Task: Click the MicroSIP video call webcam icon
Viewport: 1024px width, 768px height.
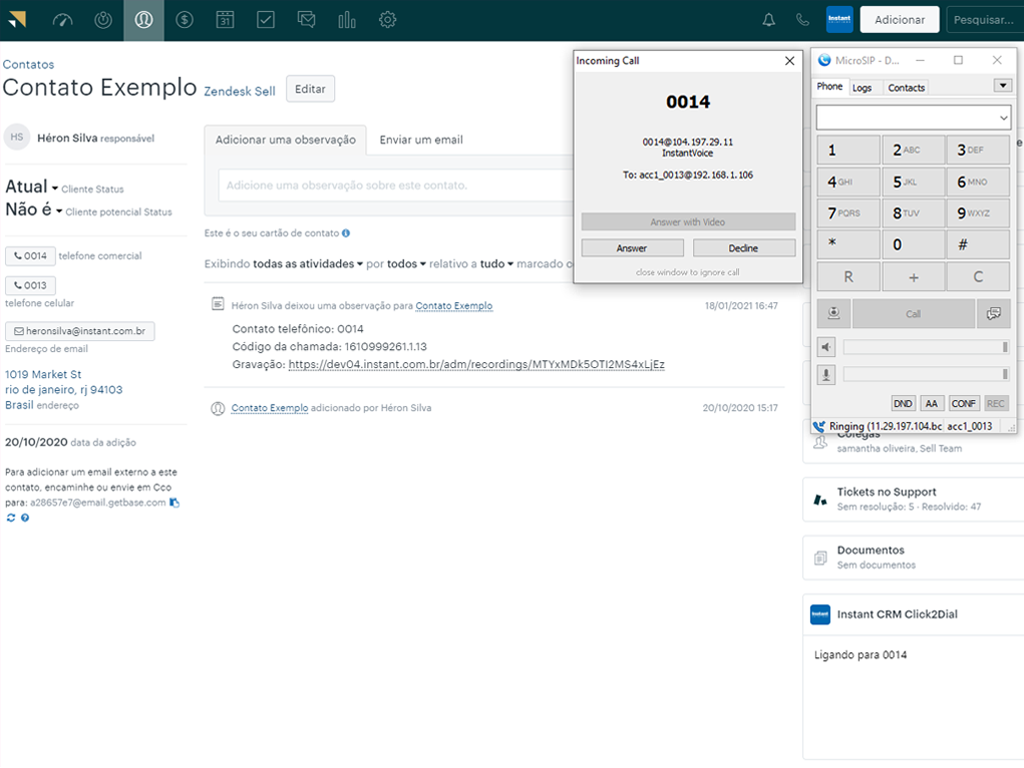Action: point(833,313)
